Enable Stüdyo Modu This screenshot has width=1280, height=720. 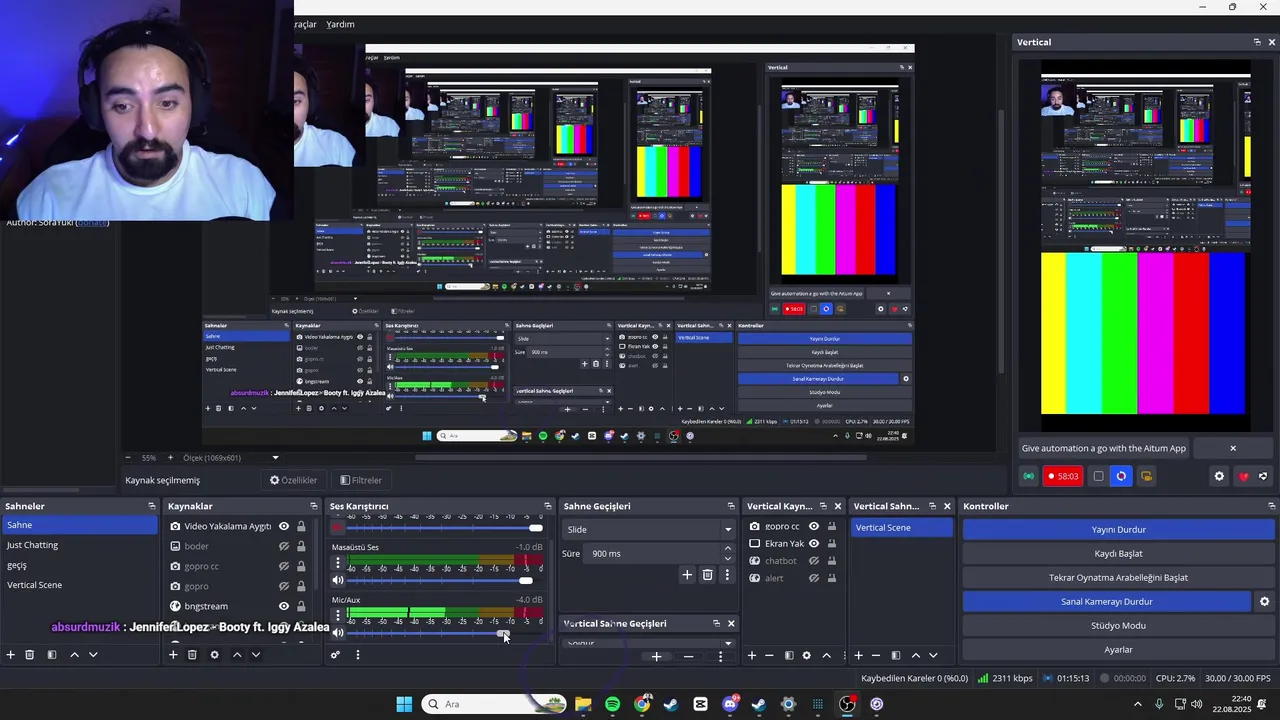tap(1118, 626)
